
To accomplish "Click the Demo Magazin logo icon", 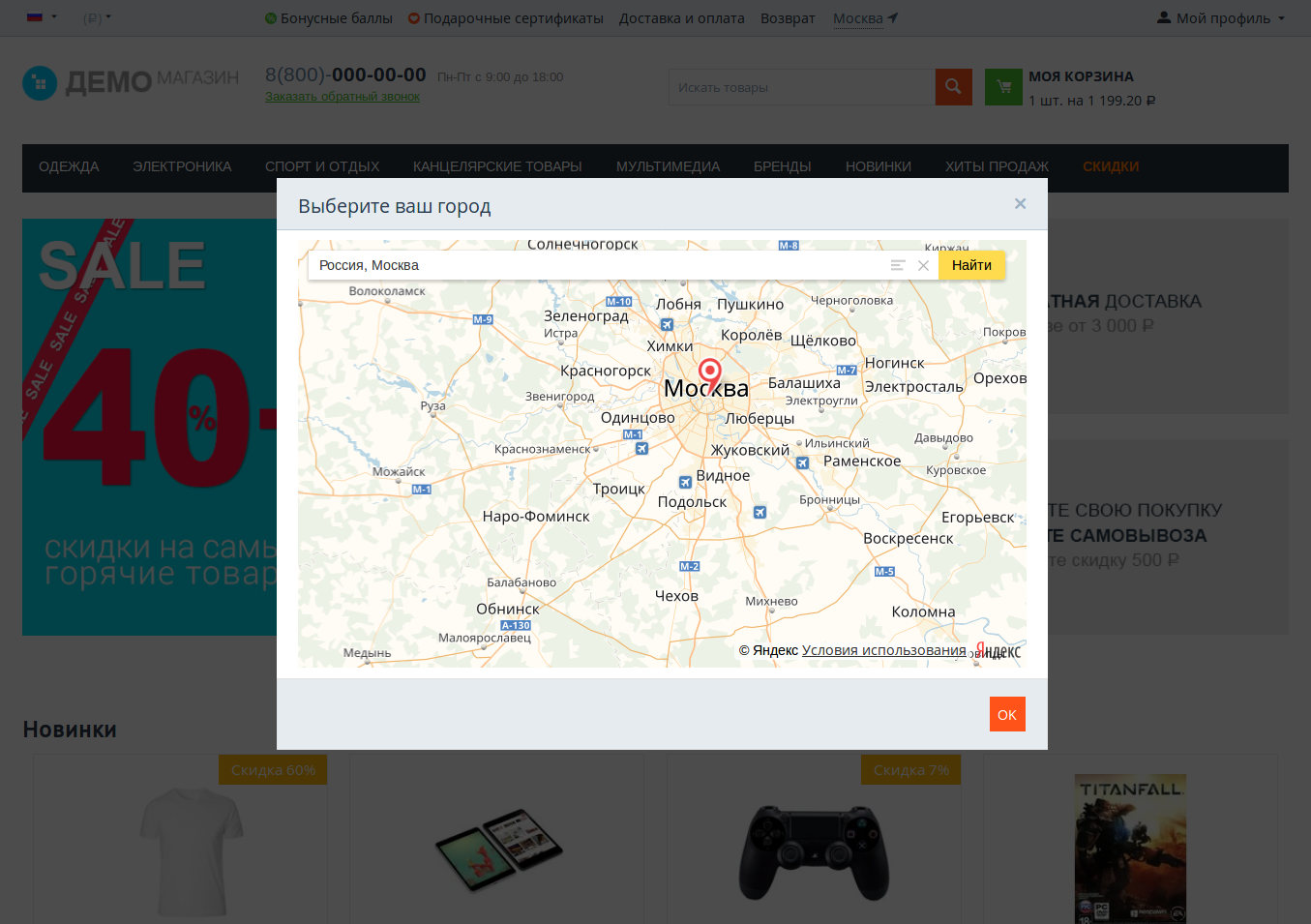I will (40, 83).
